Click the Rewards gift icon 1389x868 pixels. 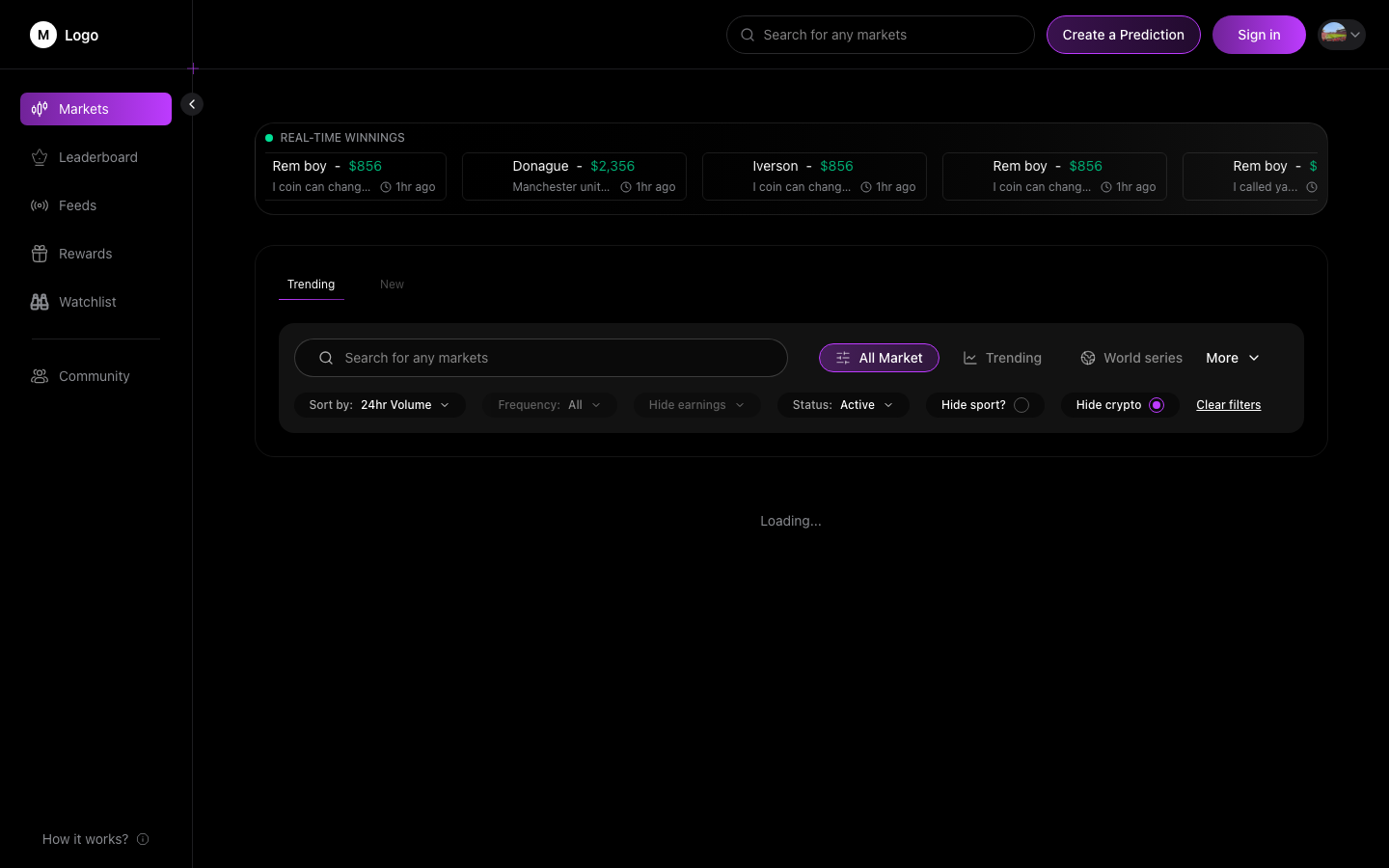40,254
